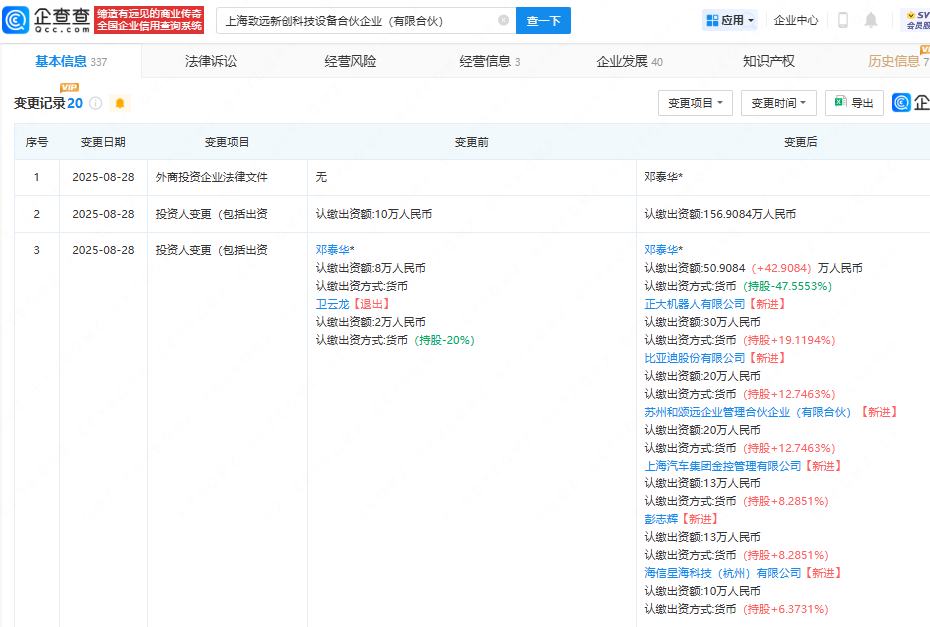Switch to the 知识产权 tab

769,61
